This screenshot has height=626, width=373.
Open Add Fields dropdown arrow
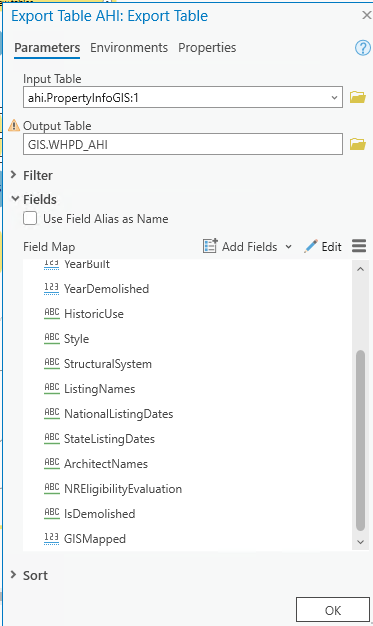pos(288,247)
